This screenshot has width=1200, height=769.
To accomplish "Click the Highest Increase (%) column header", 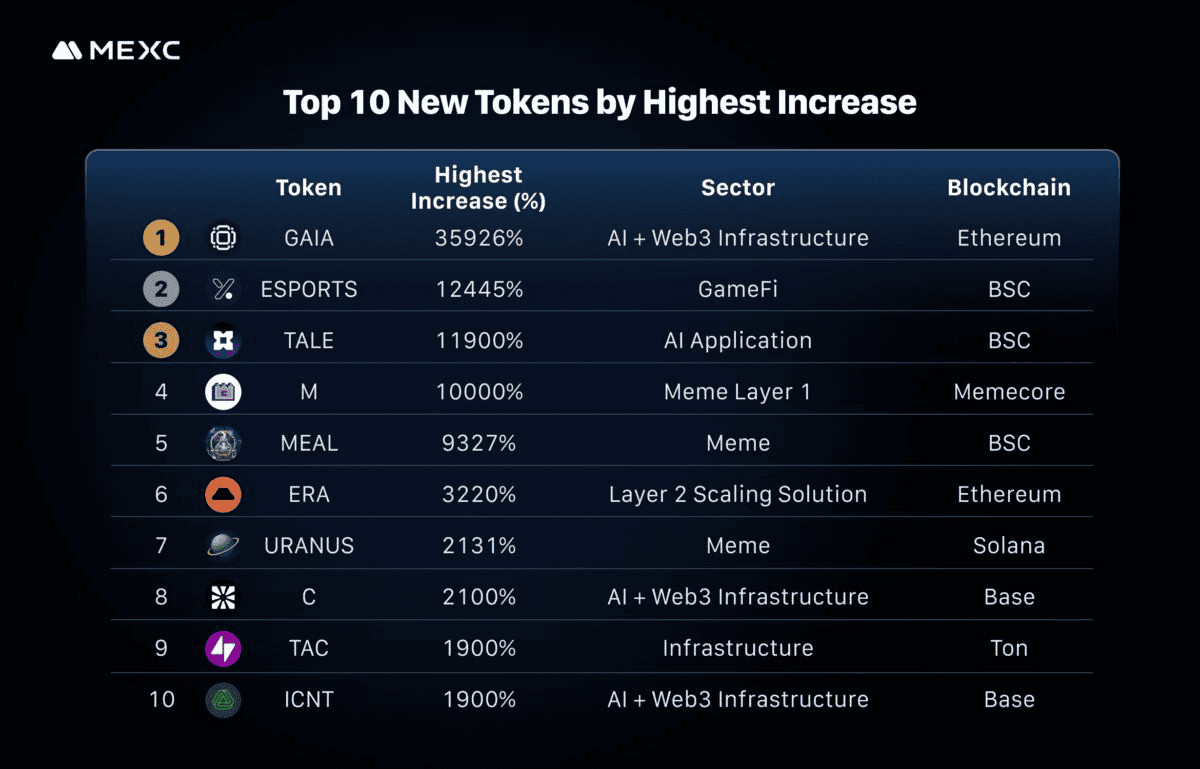I will (x=478, y=188).
